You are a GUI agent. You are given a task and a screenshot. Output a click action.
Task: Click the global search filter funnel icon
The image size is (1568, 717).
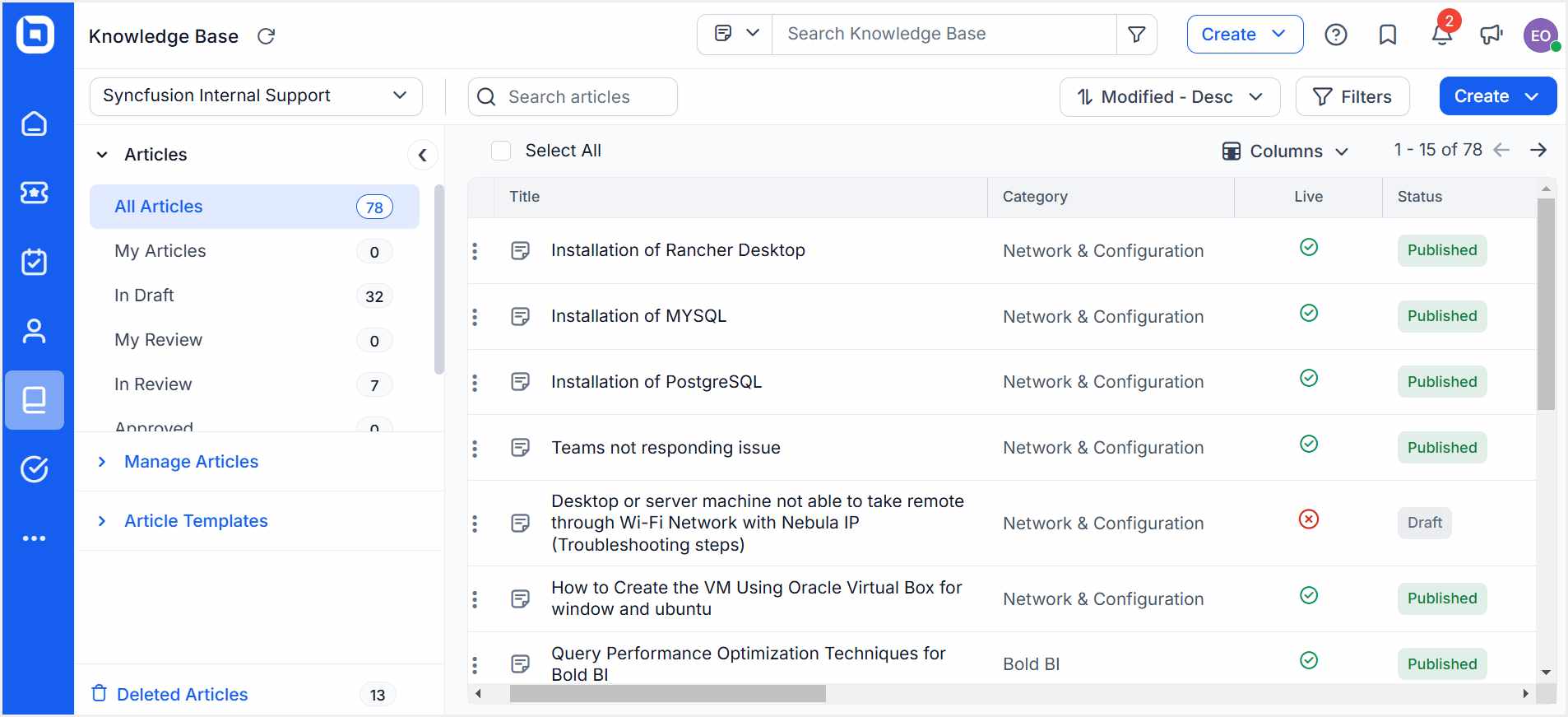coord(1137,35)
